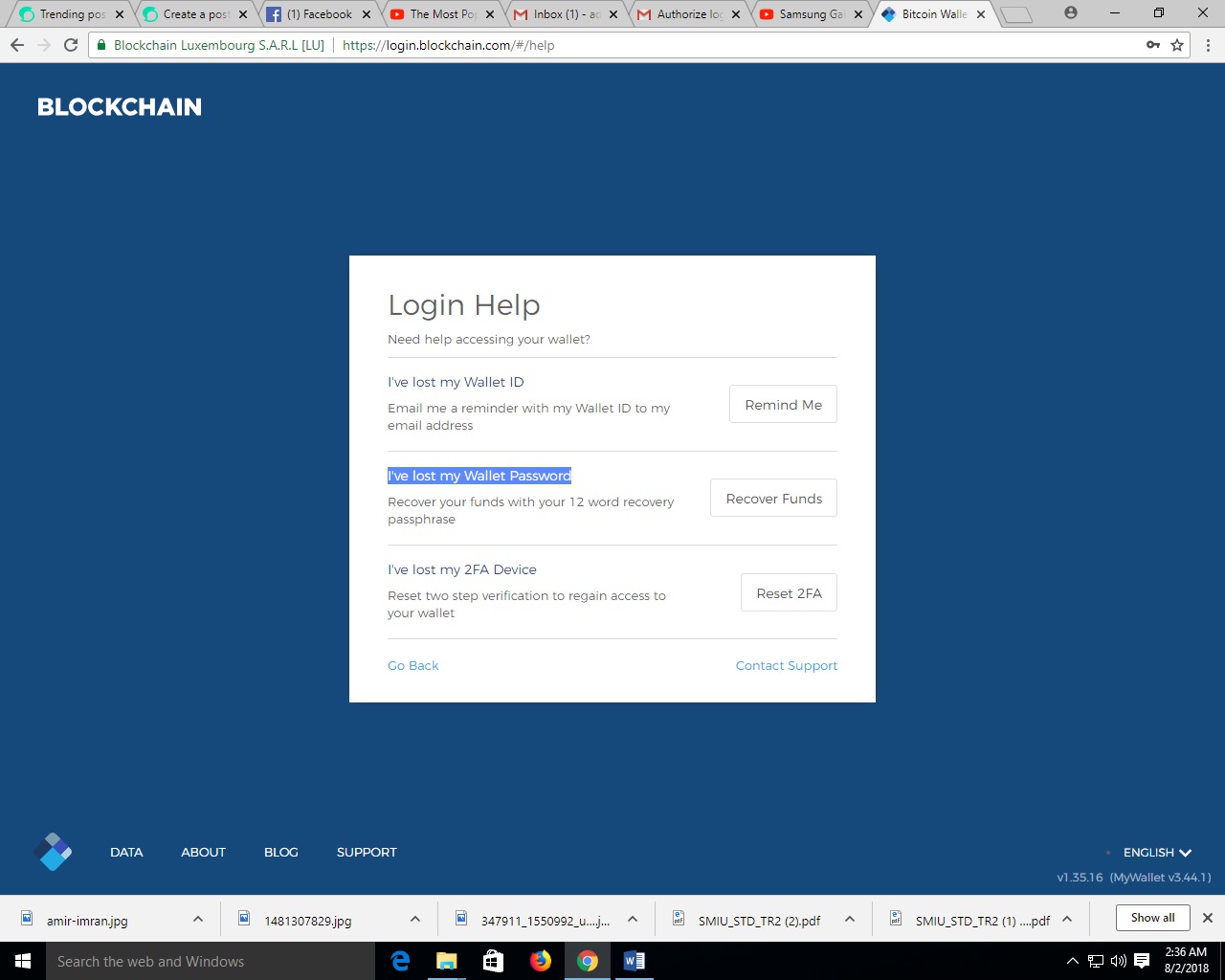The width and height of the screenshot is (1225, 980).
Task: Click the I've lost my 2FA Device heading
Action: (462, 569)
